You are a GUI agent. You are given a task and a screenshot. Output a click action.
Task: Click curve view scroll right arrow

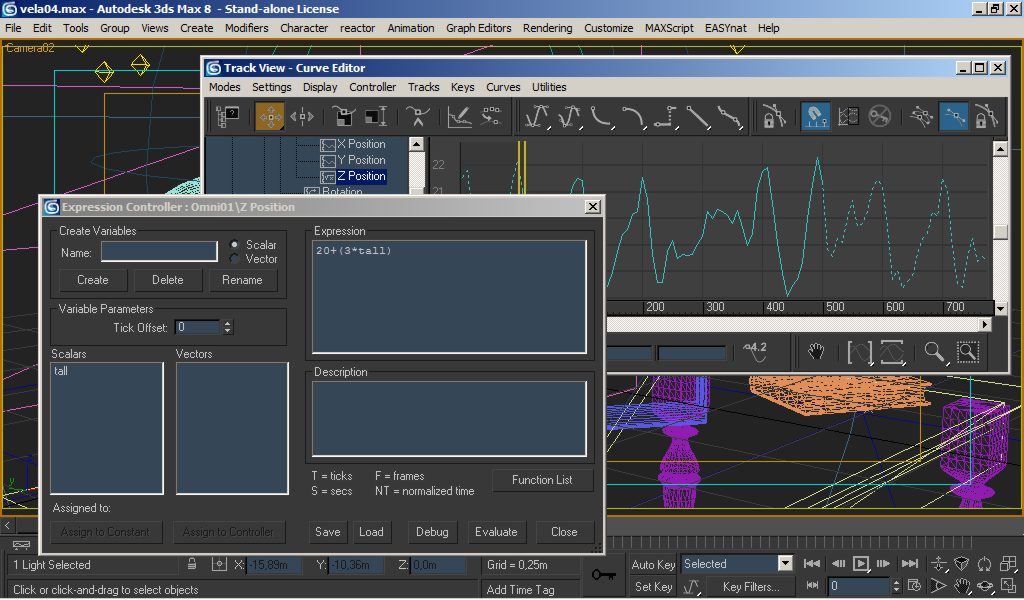click(x=985, y=324)
